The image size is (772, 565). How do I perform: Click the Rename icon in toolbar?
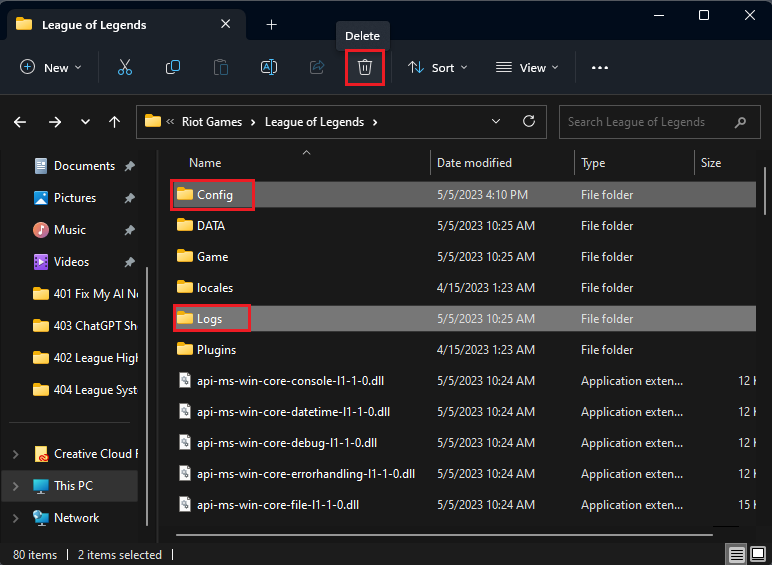[269, 68]
